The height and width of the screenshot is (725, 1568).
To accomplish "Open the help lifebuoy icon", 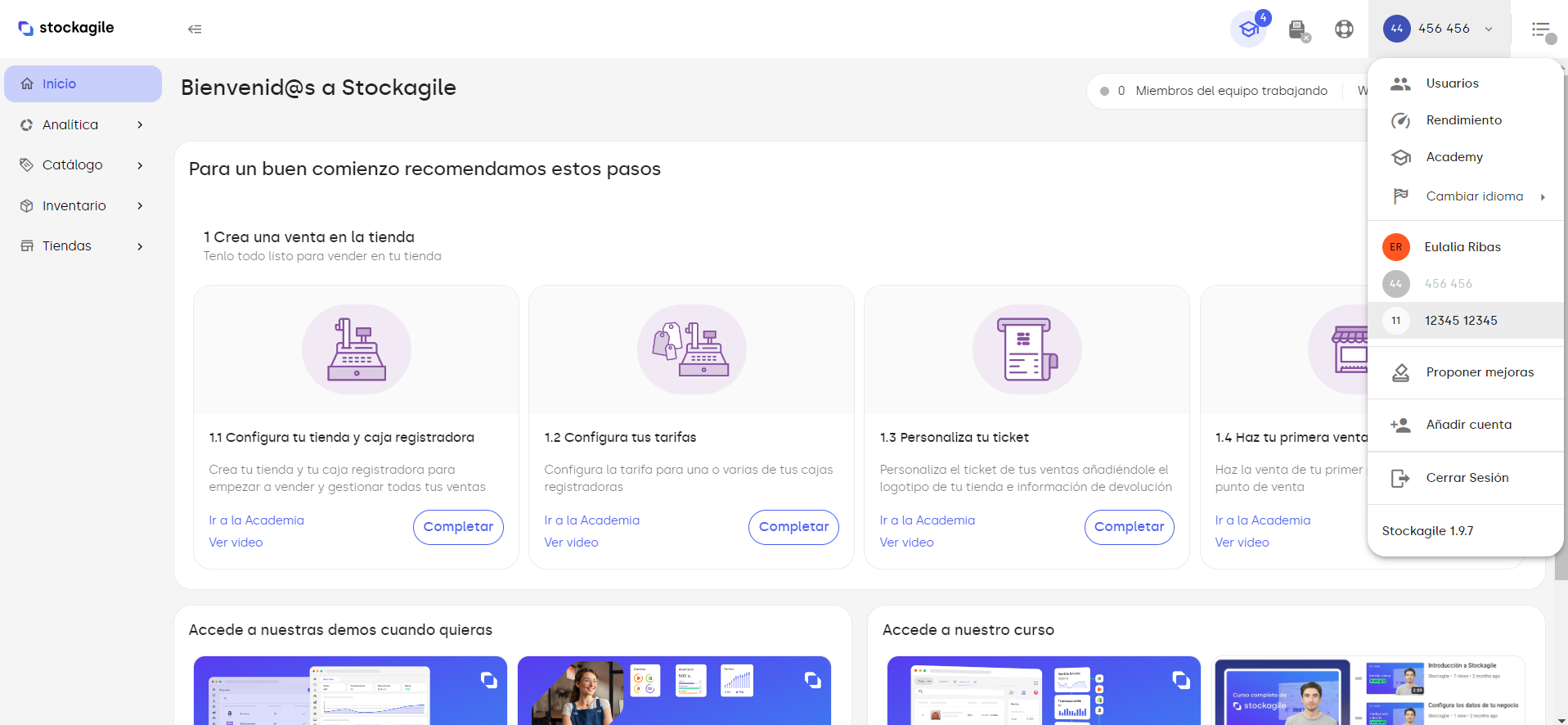I will 1344,29.
